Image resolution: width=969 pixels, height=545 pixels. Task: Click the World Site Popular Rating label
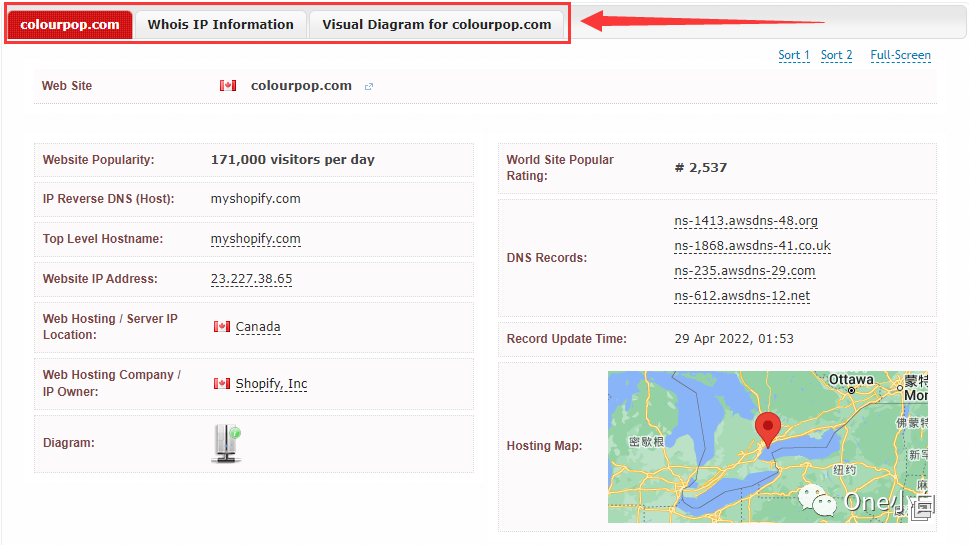(x=560, y=167)
